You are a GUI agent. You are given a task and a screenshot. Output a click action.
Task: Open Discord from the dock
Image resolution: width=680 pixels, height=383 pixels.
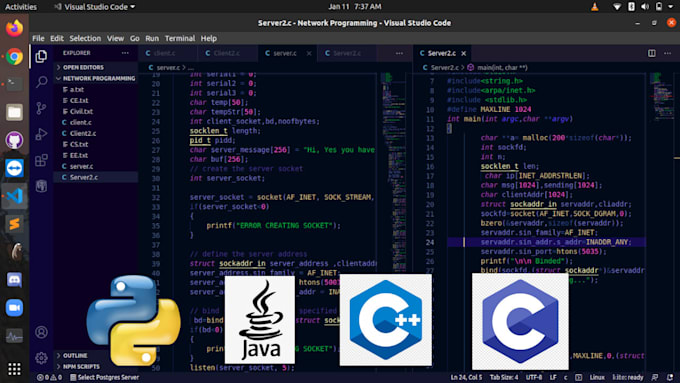click(14, 280)
